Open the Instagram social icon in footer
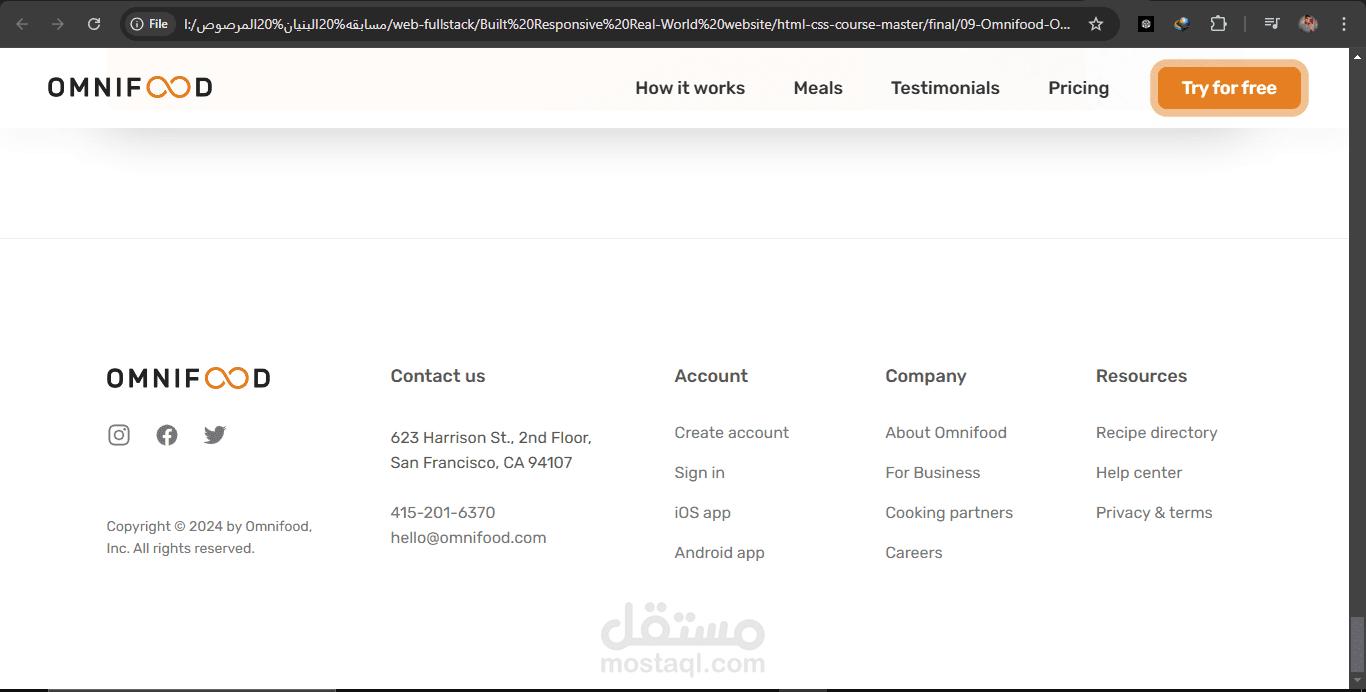1366x692 pixels. coord(119,435)
